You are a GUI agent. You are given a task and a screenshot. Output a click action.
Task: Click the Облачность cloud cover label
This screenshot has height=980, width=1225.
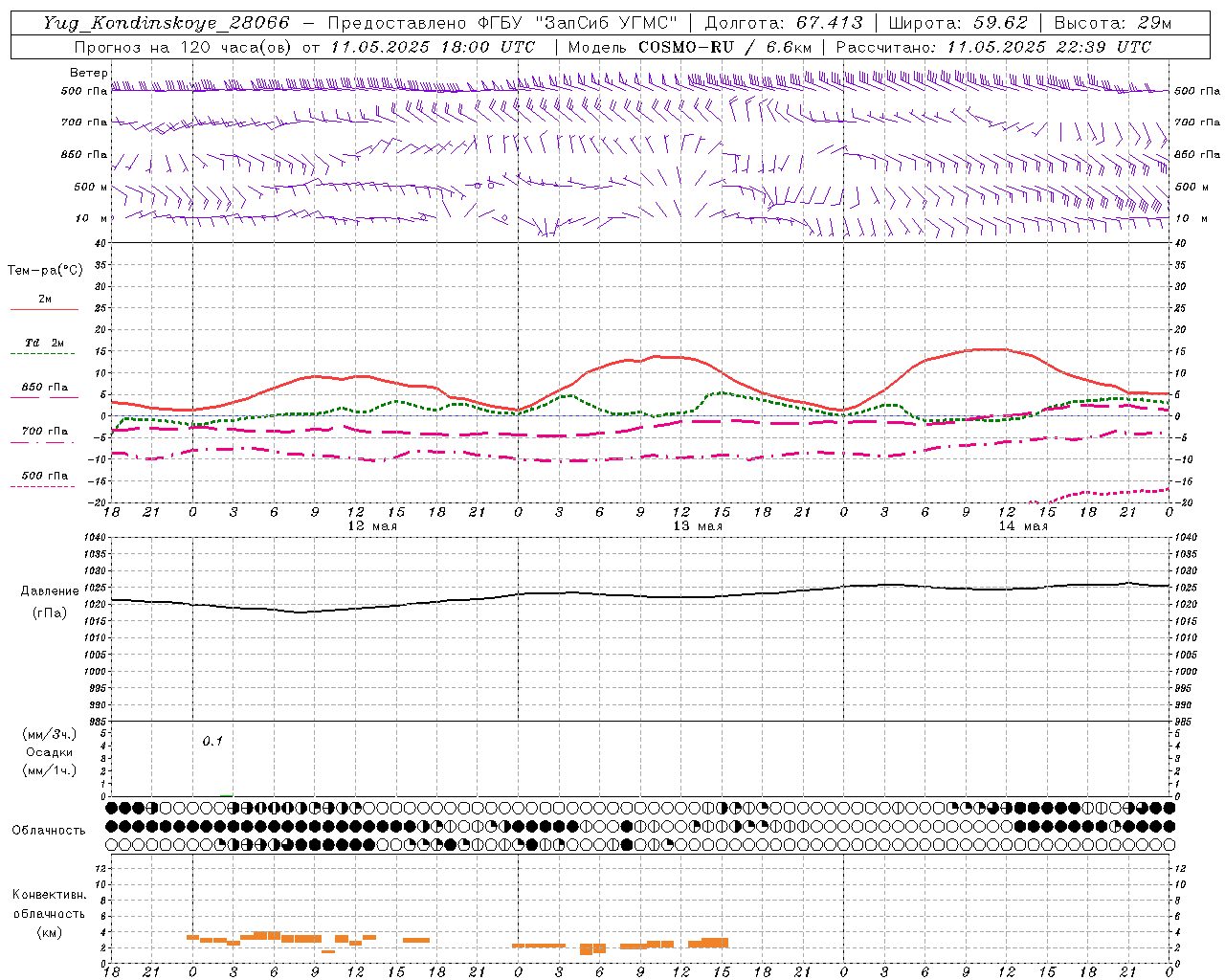49,830
